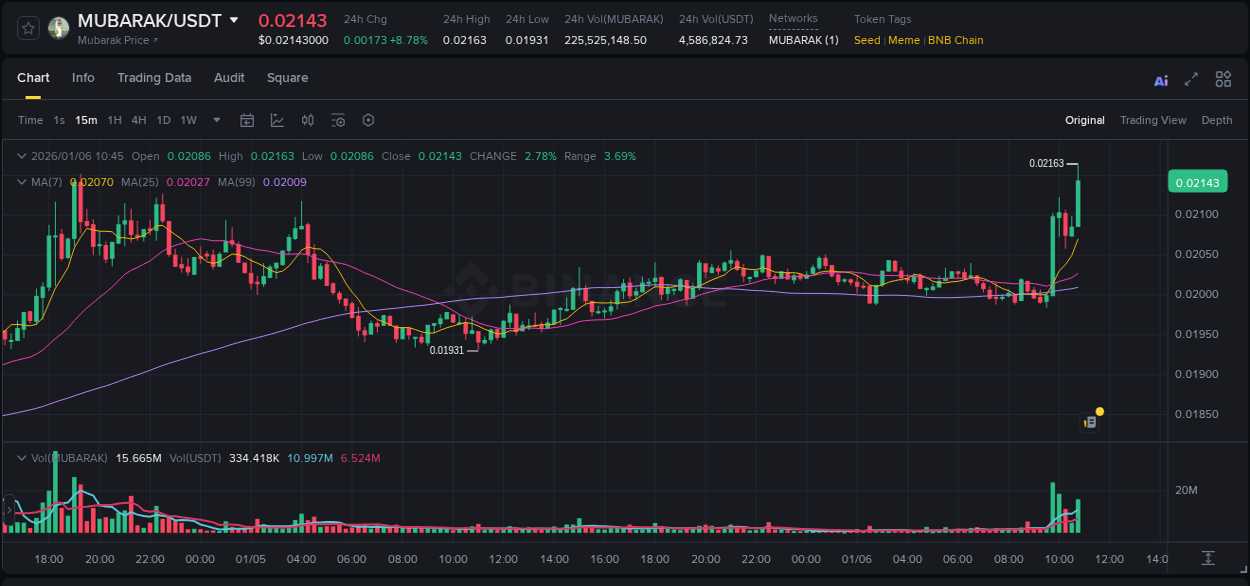Image resolution: width=1250 pixels, height=586 pixels.
Task: Collapse the MA indicator row chevron
Action: pyautogui.click(x=21, y=182)
